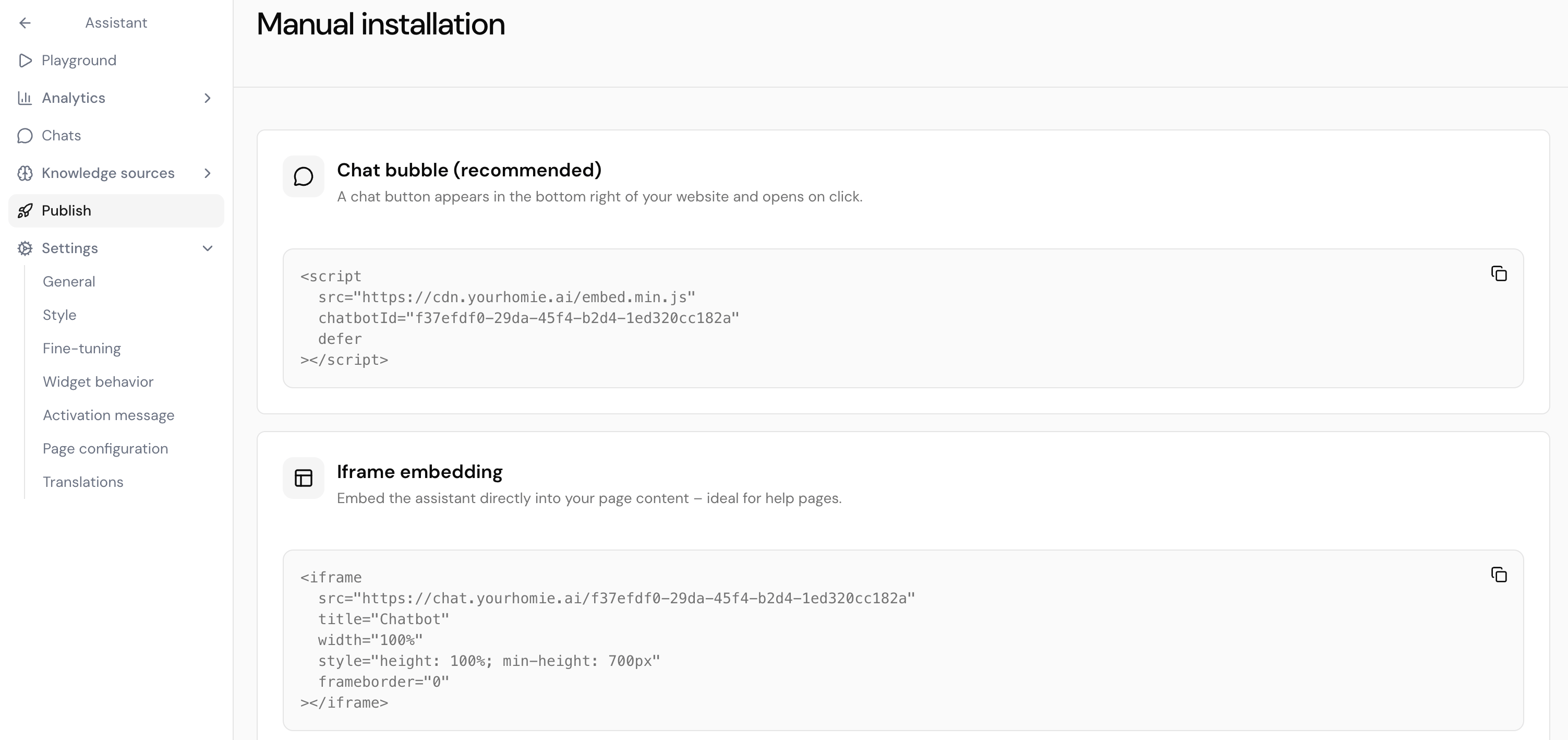Click the Settings gear icon
The height and width of the screenshot is (740, 1568).
tap(25, 248)
